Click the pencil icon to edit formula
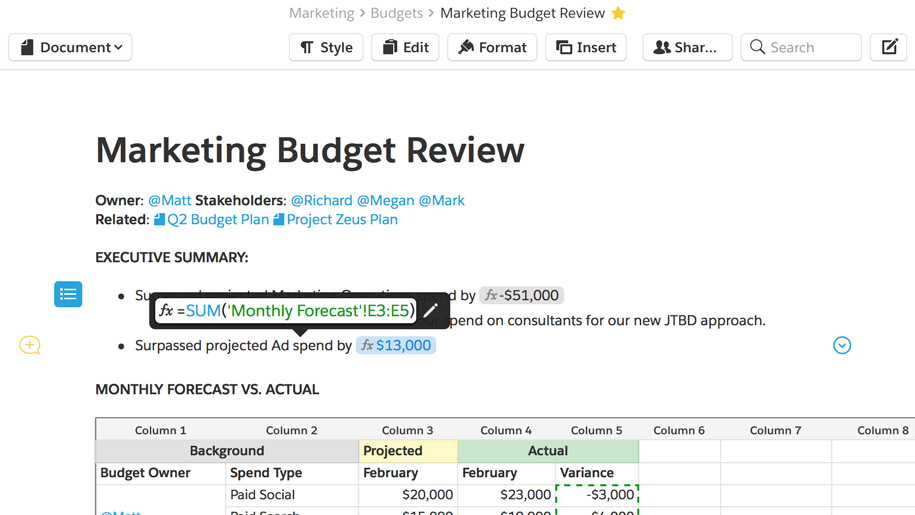 [431, 311]
